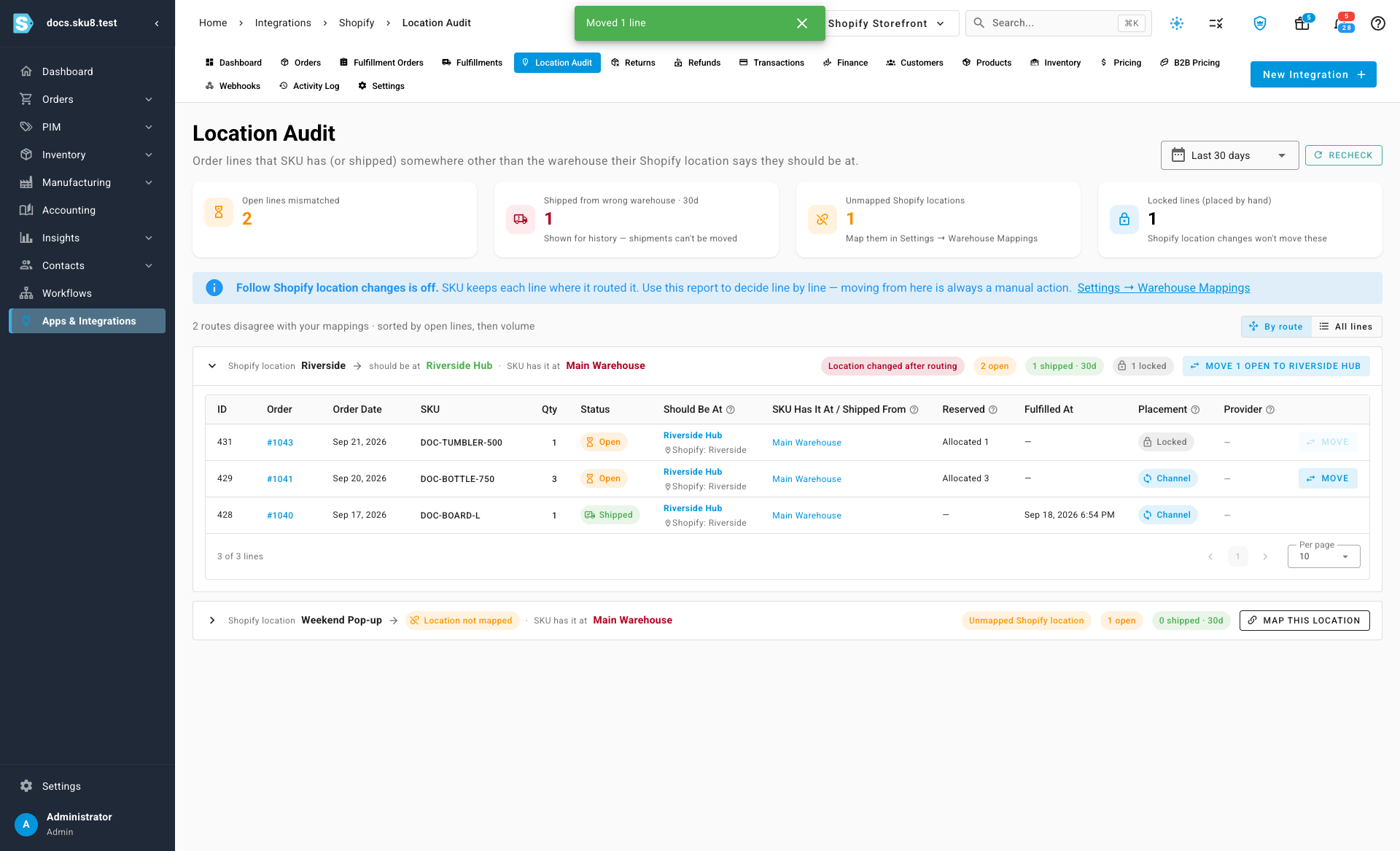Collapse the sidebar with the chevron
Image resolution: width=1400 pixels, height=851 pixels.
click(157, 23)
